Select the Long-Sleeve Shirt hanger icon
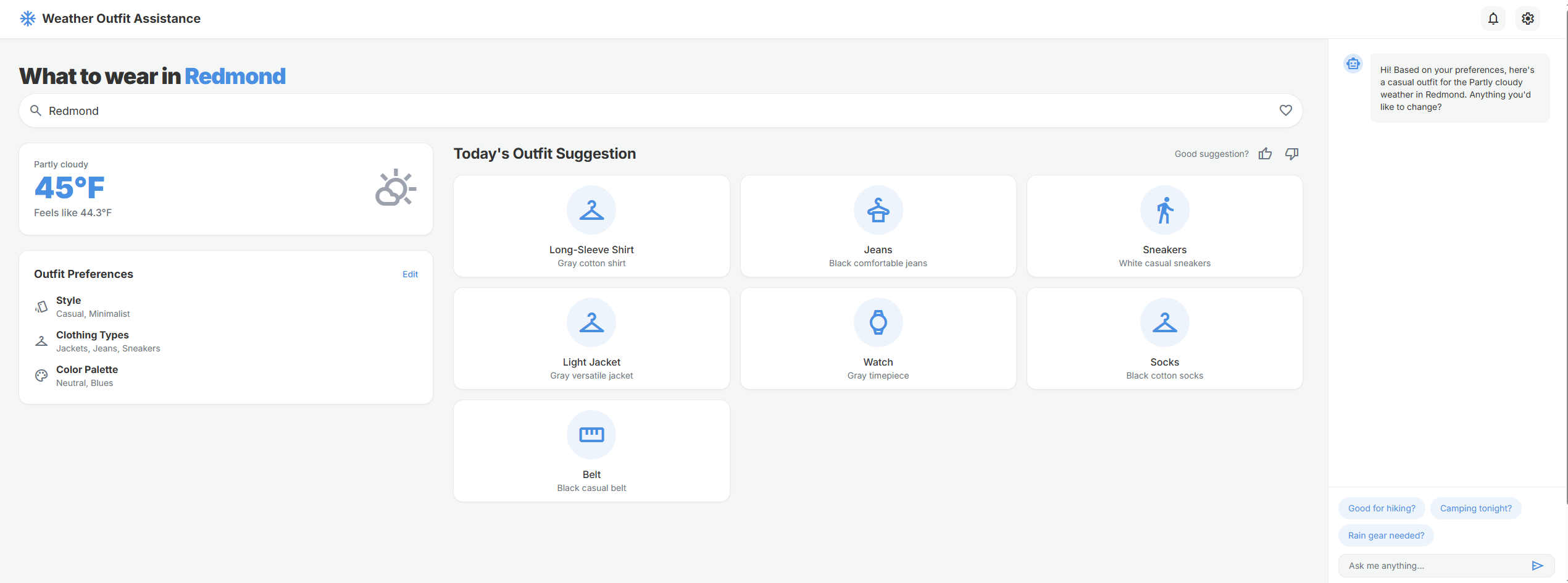The width and height of the screenshot is (1568, 583). 591,209
